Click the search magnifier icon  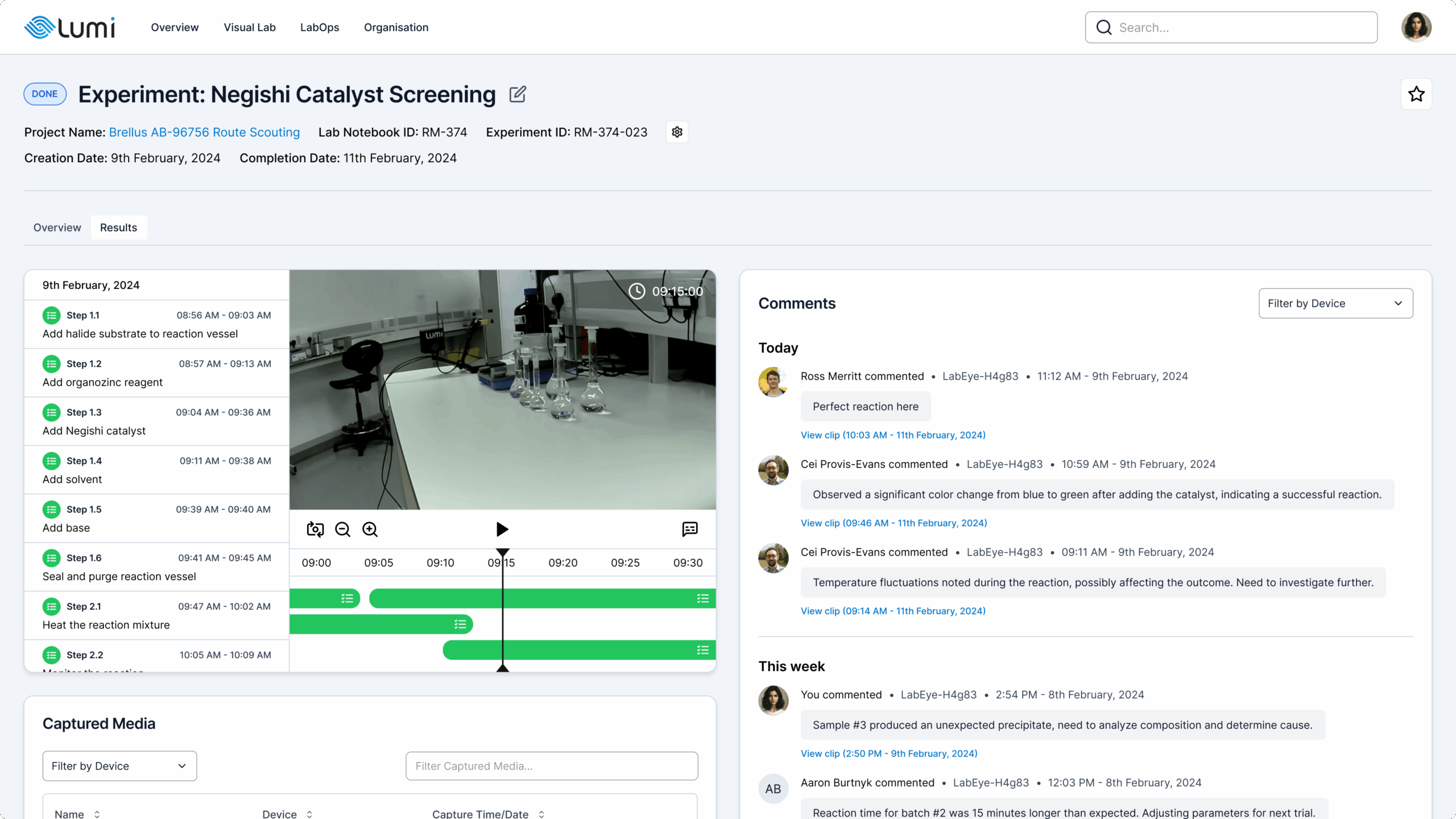pos(1104,27)
